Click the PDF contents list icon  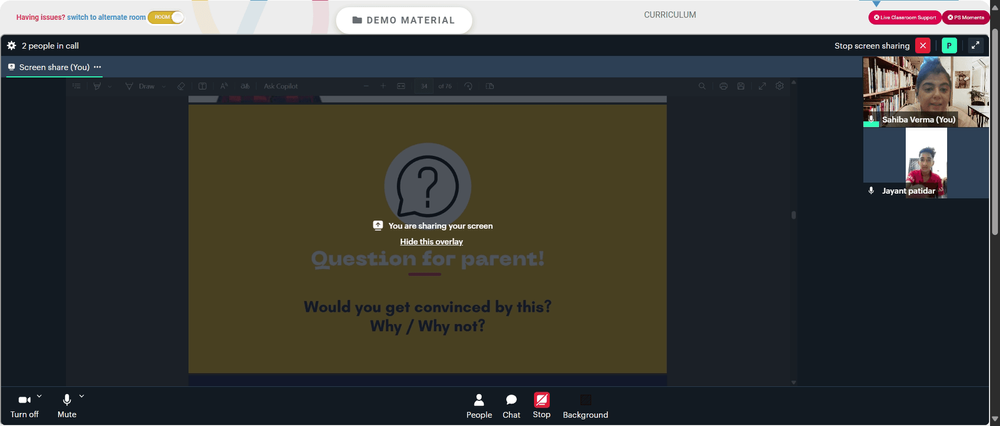(x=77, y=86)
